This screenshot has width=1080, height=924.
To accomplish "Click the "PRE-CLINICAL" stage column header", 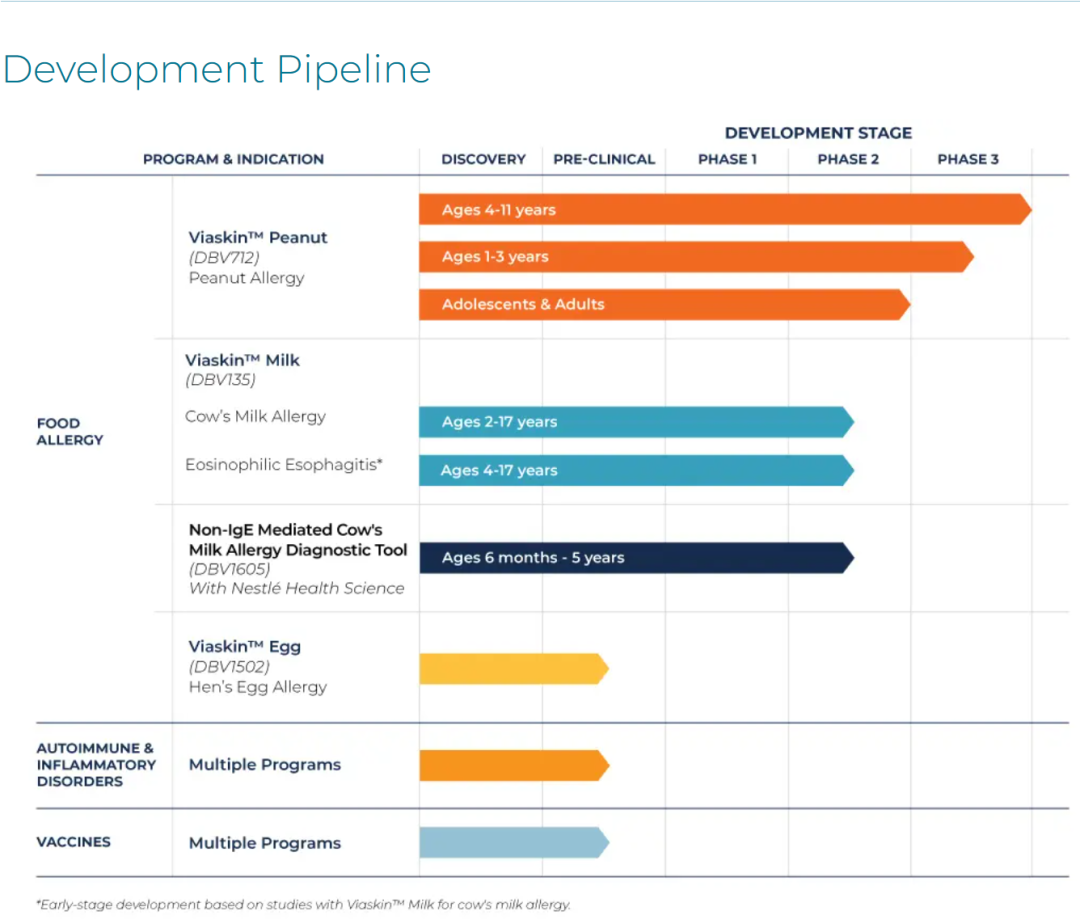I will click(x=604, y=159).
